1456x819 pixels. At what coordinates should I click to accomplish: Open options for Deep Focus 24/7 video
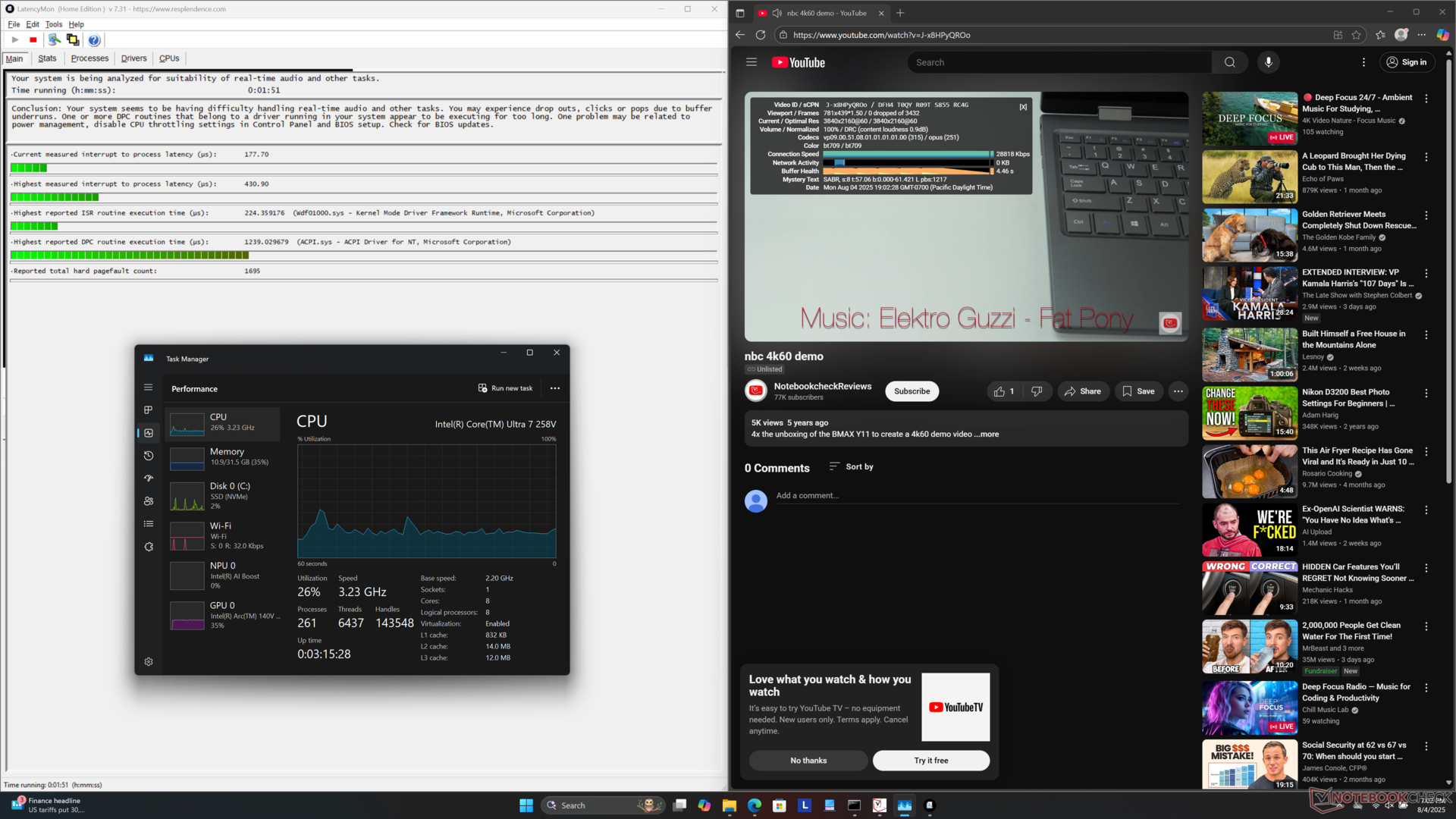click(1426, 99)
